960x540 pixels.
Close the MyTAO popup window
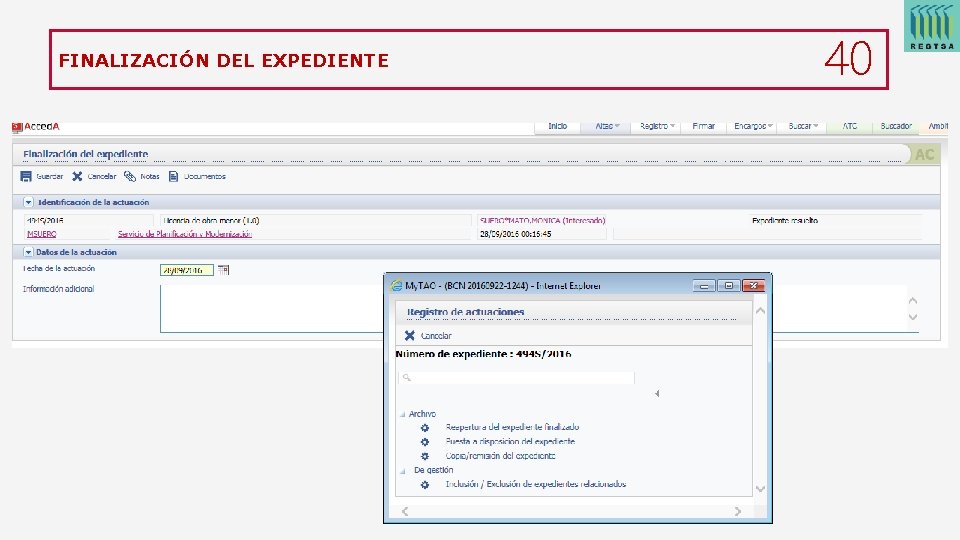754,286
